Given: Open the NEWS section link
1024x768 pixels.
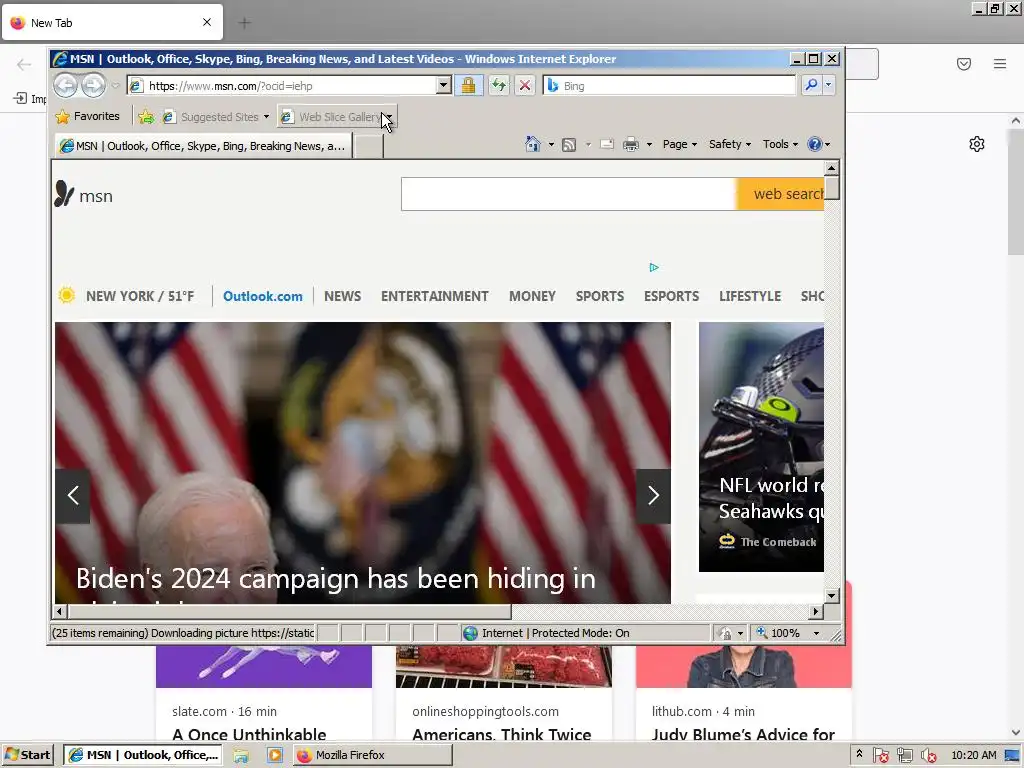Looking at the screenshot, I should click(342, 296).
